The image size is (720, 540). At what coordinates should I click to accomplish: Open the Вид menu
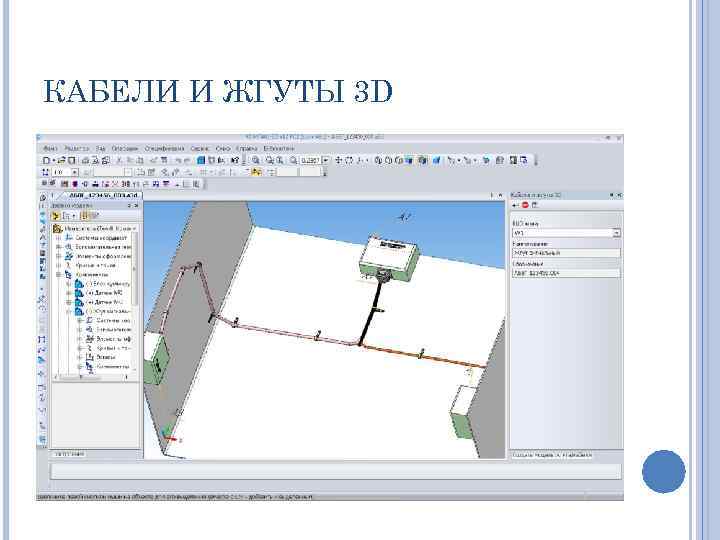point(101,149)
